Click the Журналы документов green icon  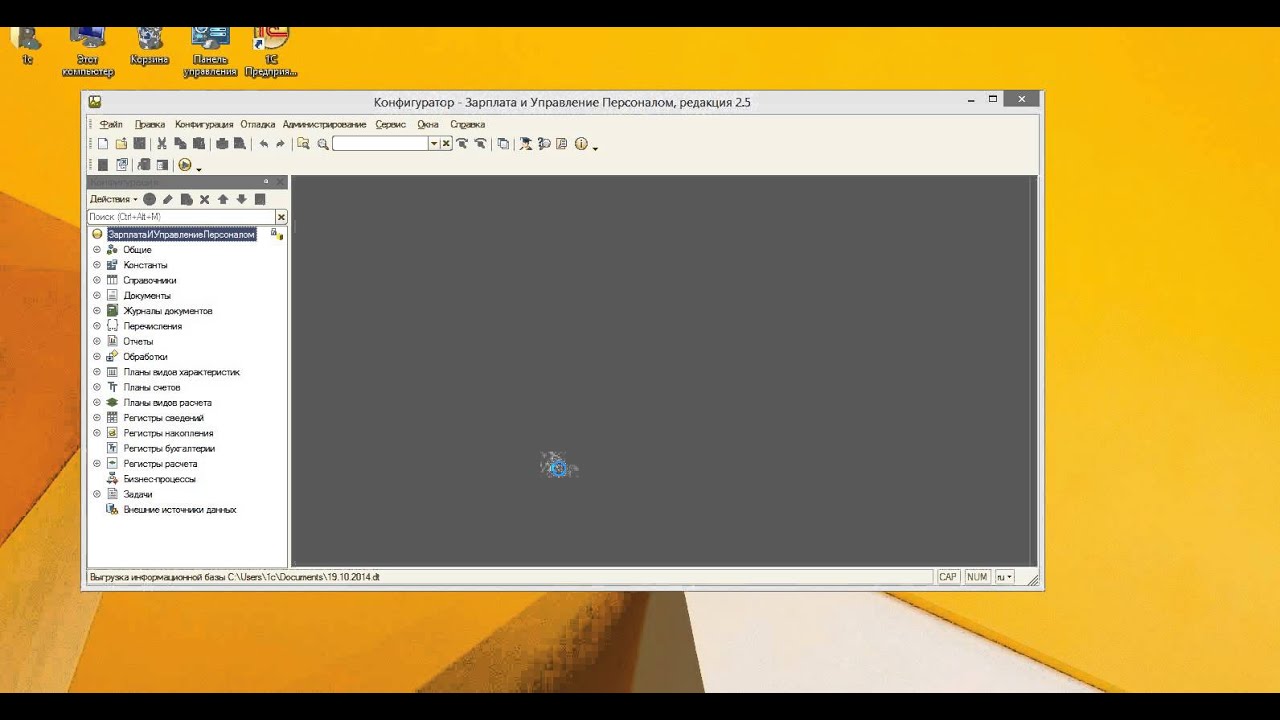(112, 311)
